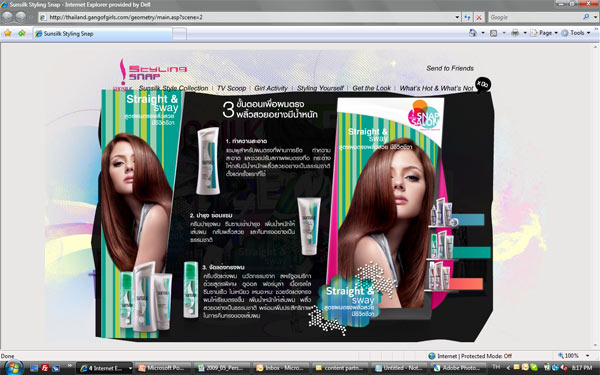This screenshot has width=600, height=375.
Task: Open the Home button dropdown arrow
Action: coord(483,33)
